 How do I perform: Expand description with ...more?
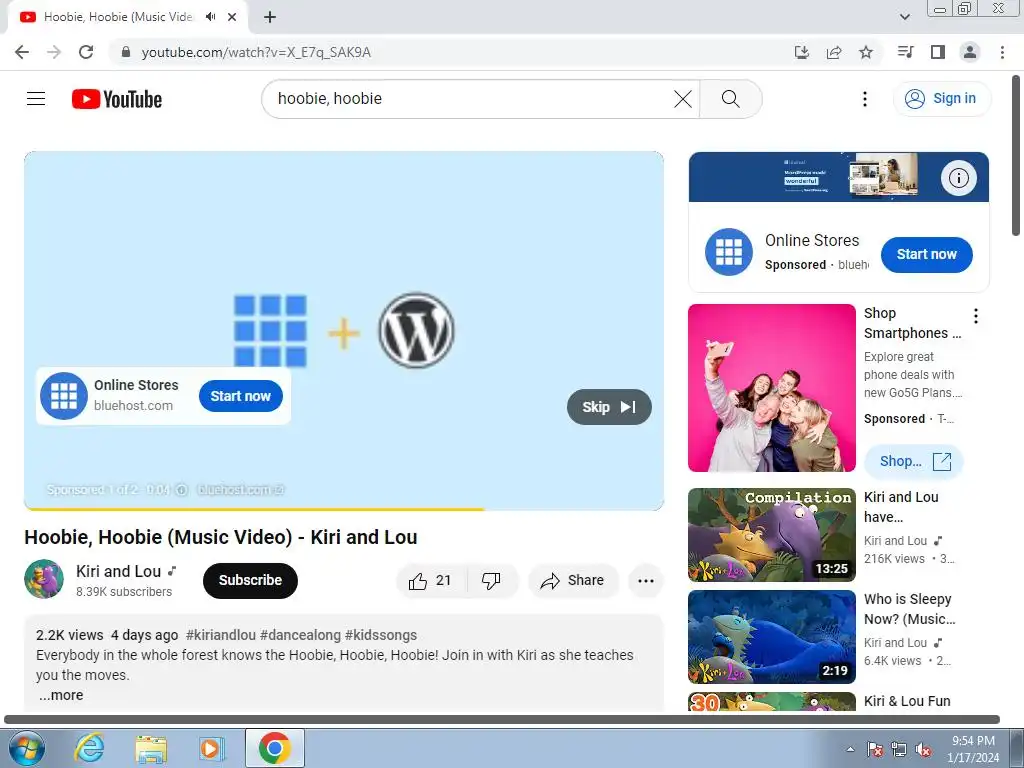pos(61,695)
